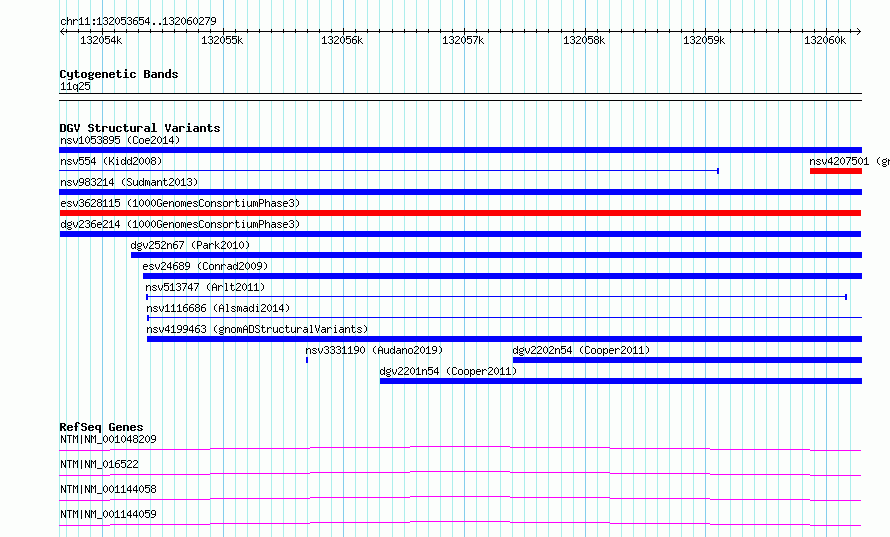Open the dgv2202n54 (Cooper2011) label
Screen dimensions: 890x537
[x=581, y=350]
